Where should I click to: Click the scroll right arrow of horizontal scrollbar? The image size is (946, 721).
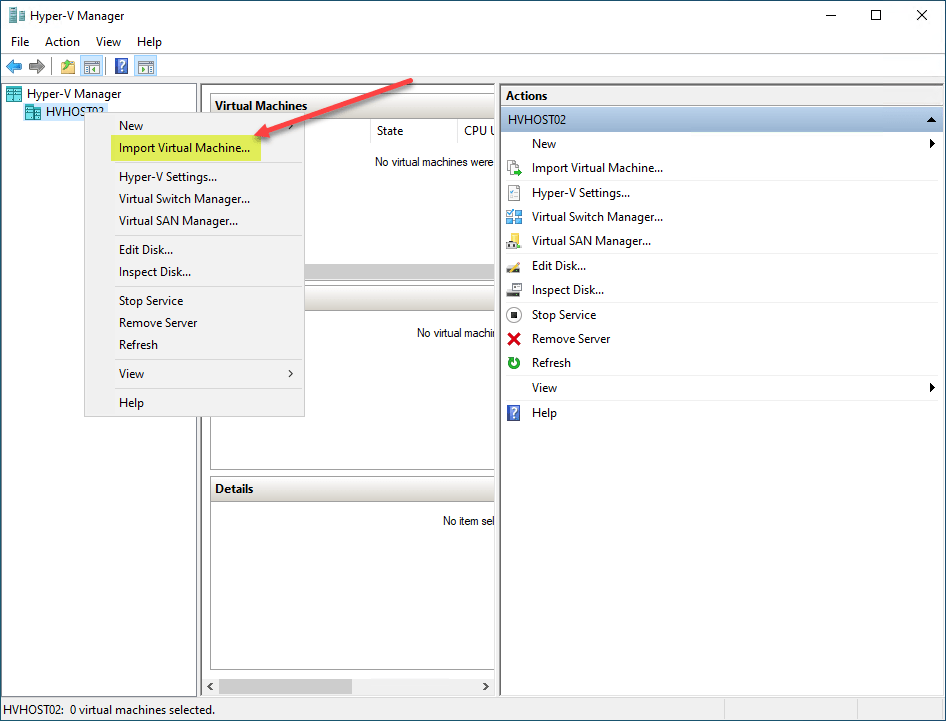coord(486,687)
